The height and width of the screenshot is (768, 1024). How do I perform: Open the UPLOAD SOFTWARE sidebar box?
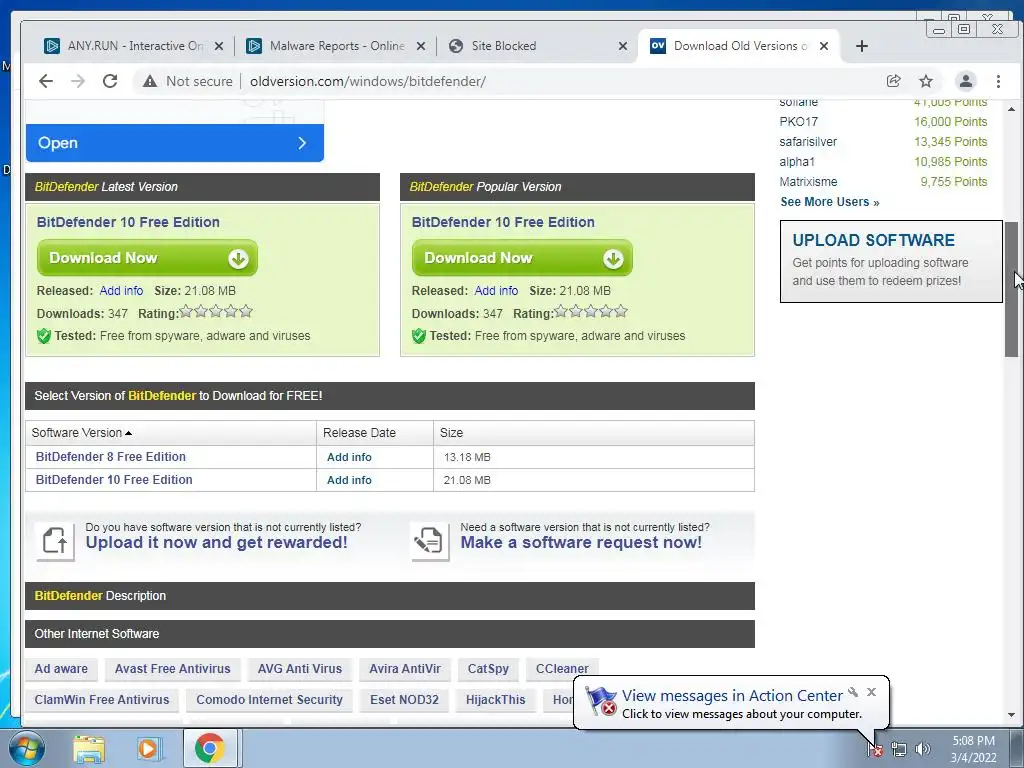click(x=891, y=261)
